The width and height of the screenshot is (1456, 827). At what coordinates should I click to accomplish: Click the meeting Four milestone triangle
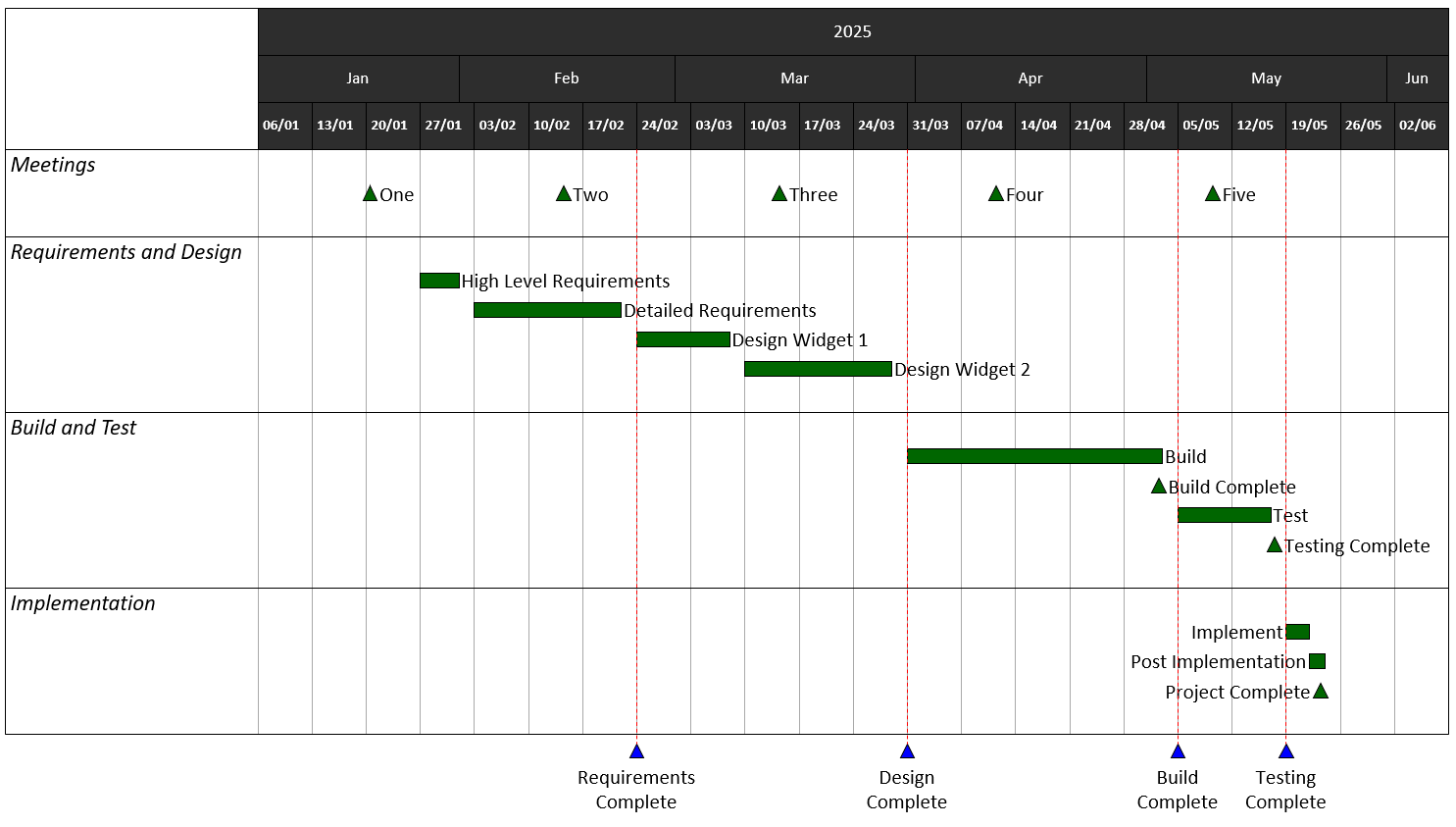click(x=995, y=193)
